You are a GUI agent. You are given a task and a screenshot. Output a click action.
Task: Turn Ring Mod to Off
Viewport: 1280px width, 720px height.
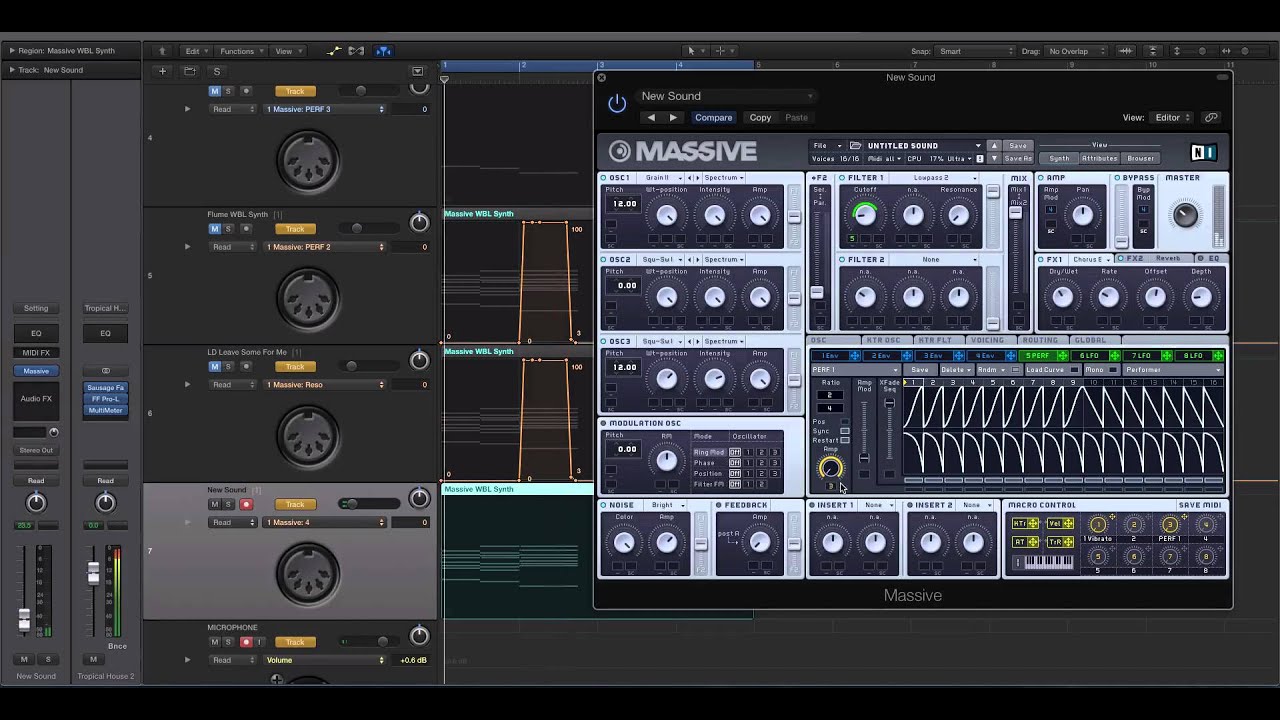(x=735, y=452)
